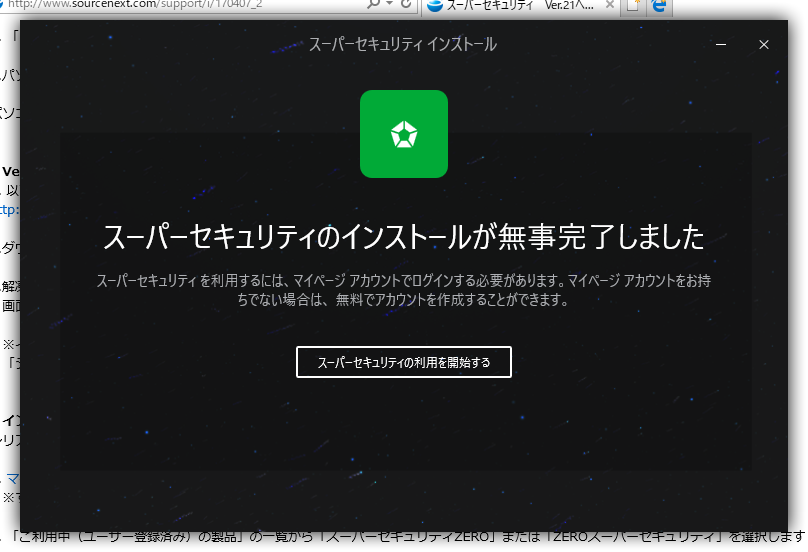Click the マイページ アカウント description paragraph
Viewport: 808px width, 552px height.
403,290
